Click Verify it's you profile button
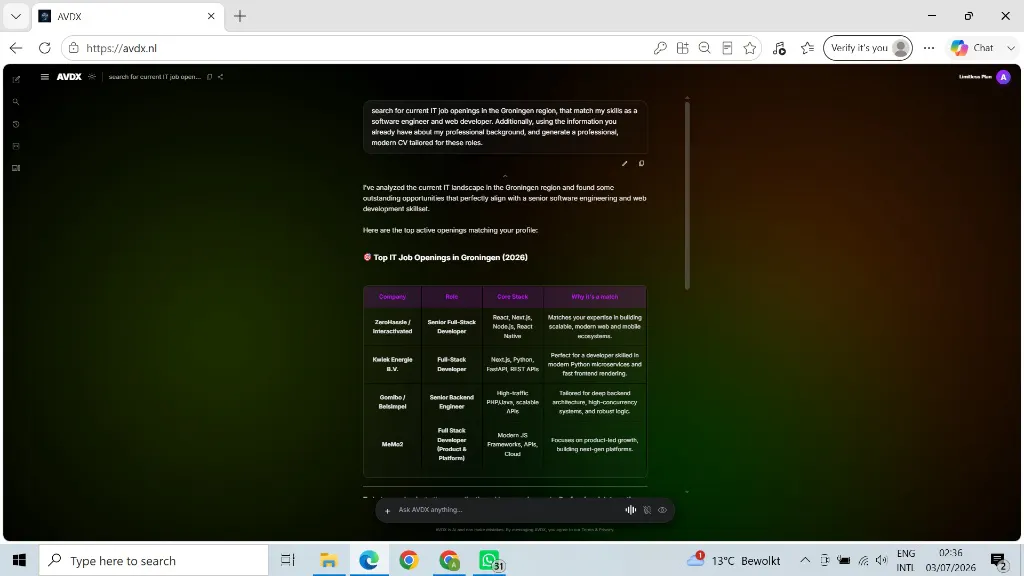Screen dimensions: 1024x576 pyautogui.click(x=867, y=48)
